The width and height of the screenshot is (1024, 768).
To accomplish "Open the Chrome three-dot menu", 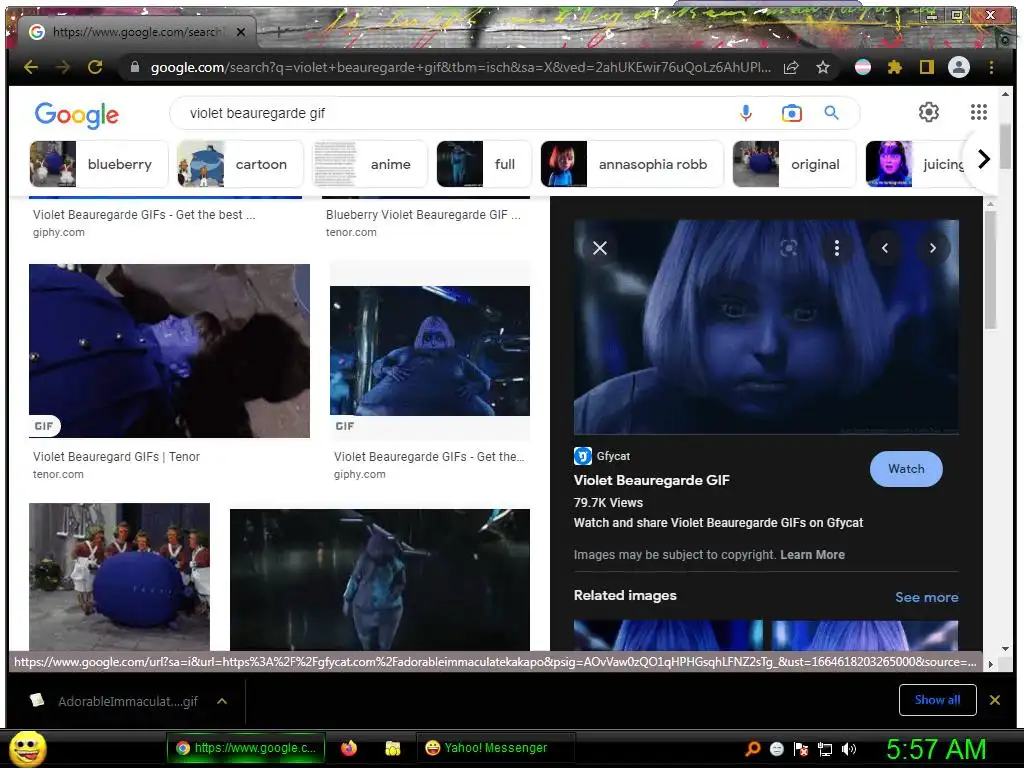I will click(x=991, y=67).
